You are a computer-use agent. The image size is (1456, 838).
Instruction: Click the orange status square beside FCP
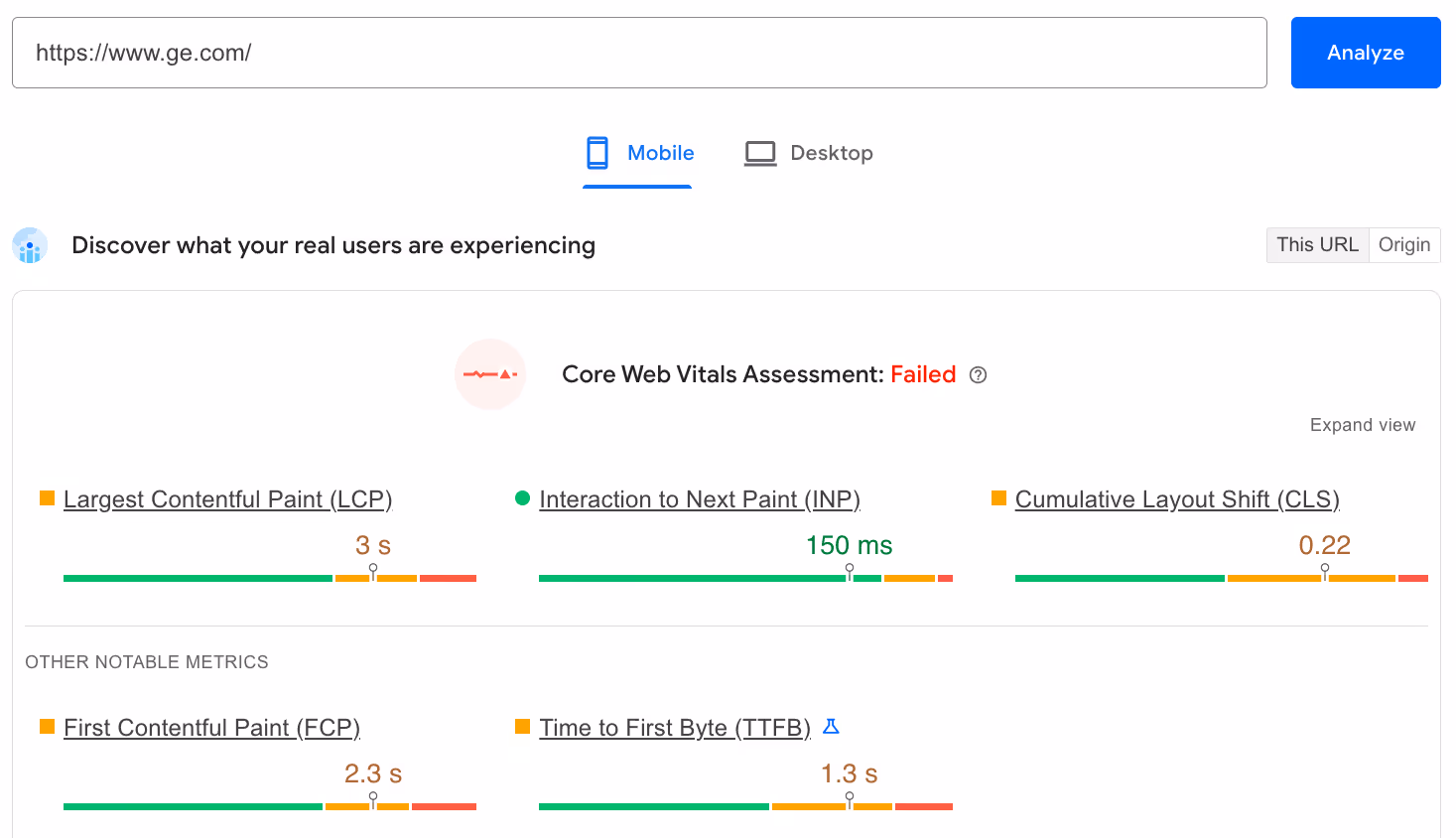click(47, 727)
